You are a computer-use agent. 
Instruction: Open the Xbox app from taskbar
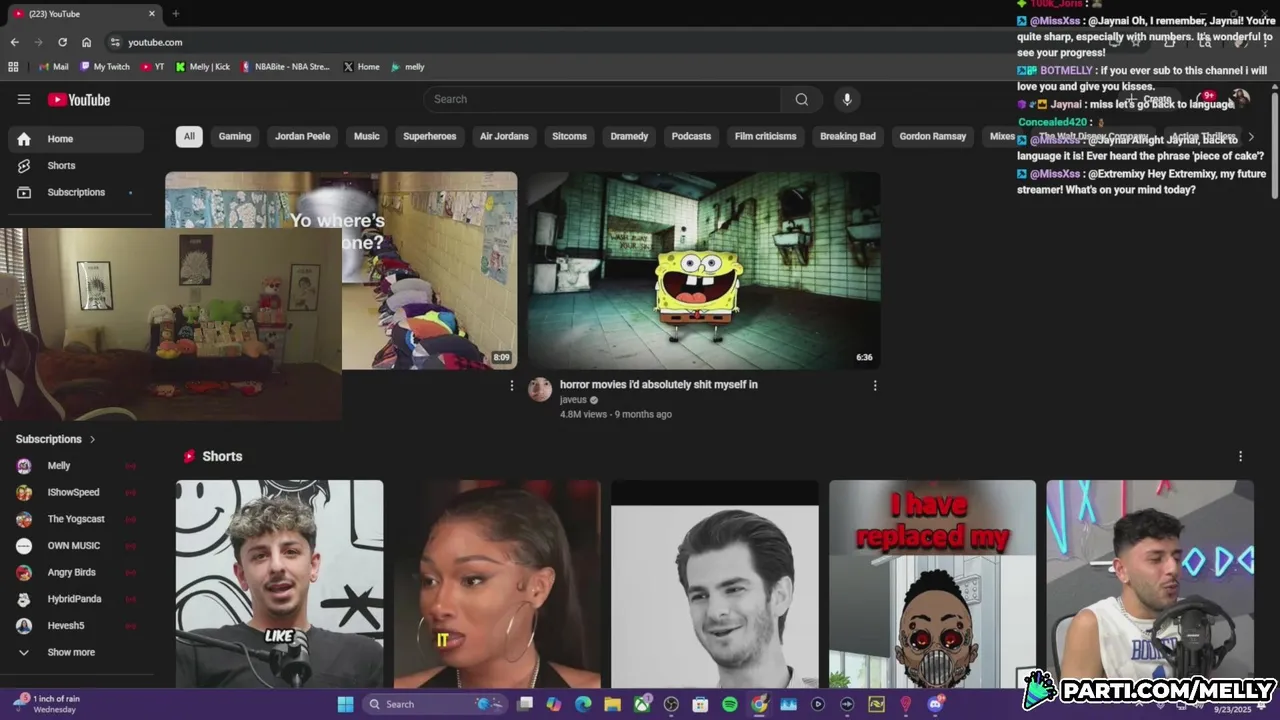[x=642, y=704]
